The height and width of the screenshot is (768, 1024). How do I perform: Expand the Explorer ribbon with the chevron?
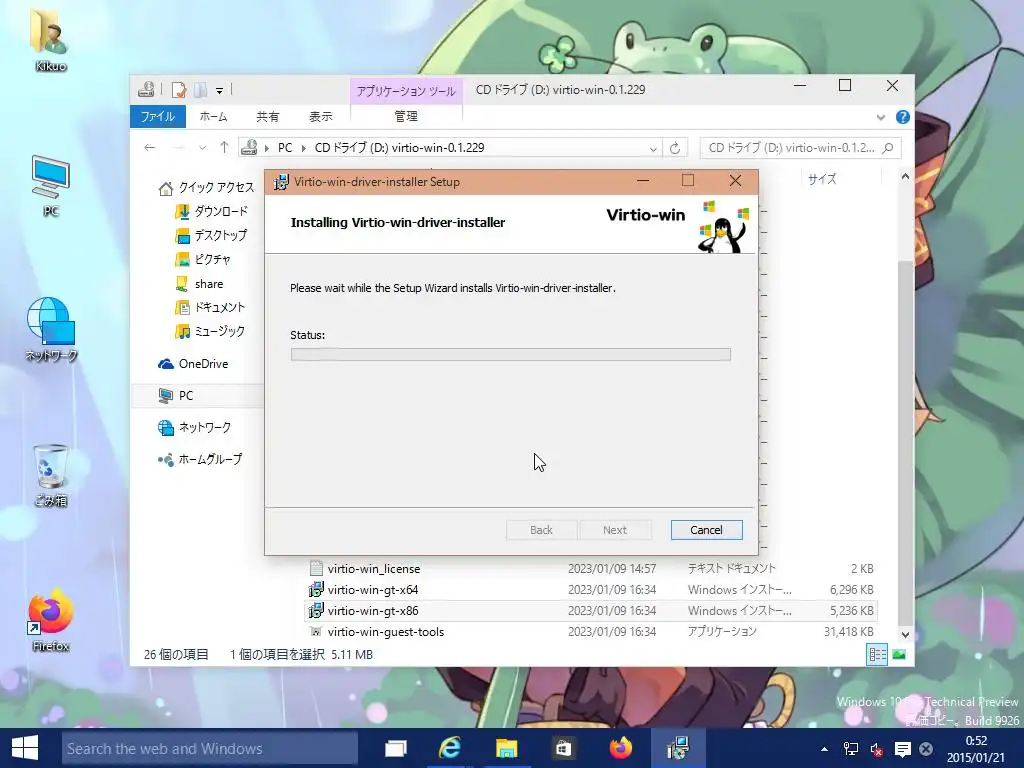[x=880, y=118]
